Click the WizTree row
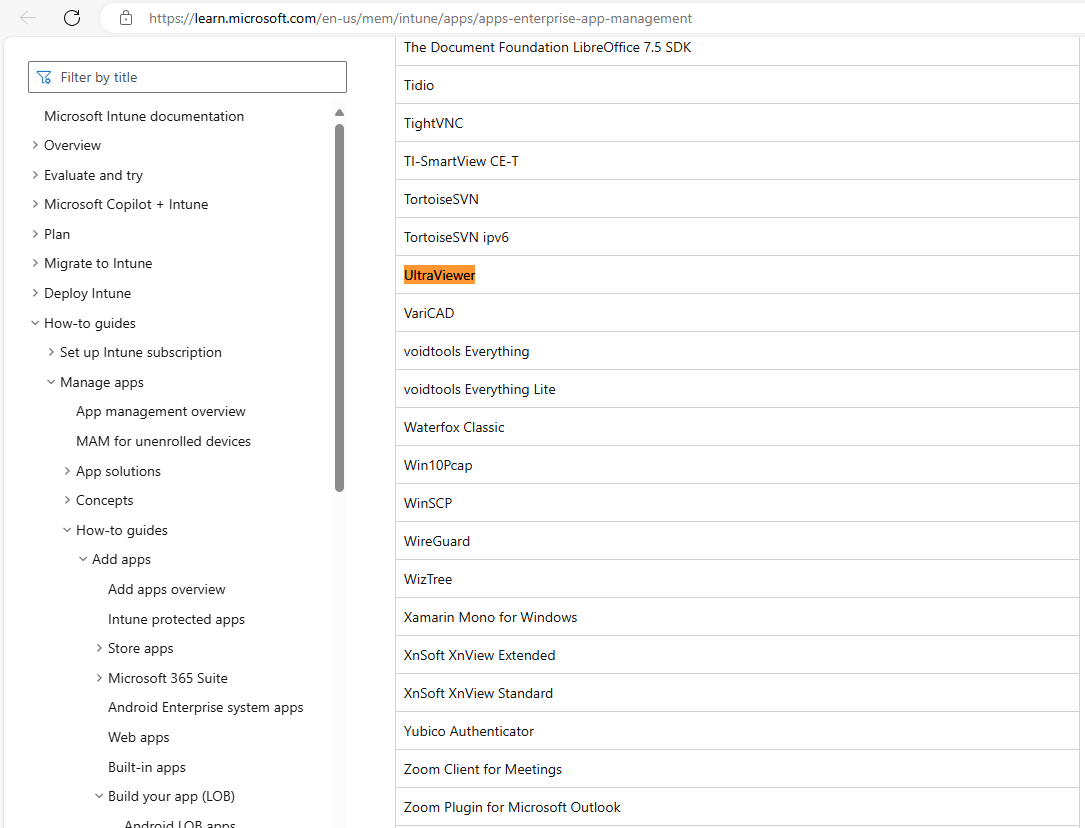1085x828 pixels. point(737,580)
